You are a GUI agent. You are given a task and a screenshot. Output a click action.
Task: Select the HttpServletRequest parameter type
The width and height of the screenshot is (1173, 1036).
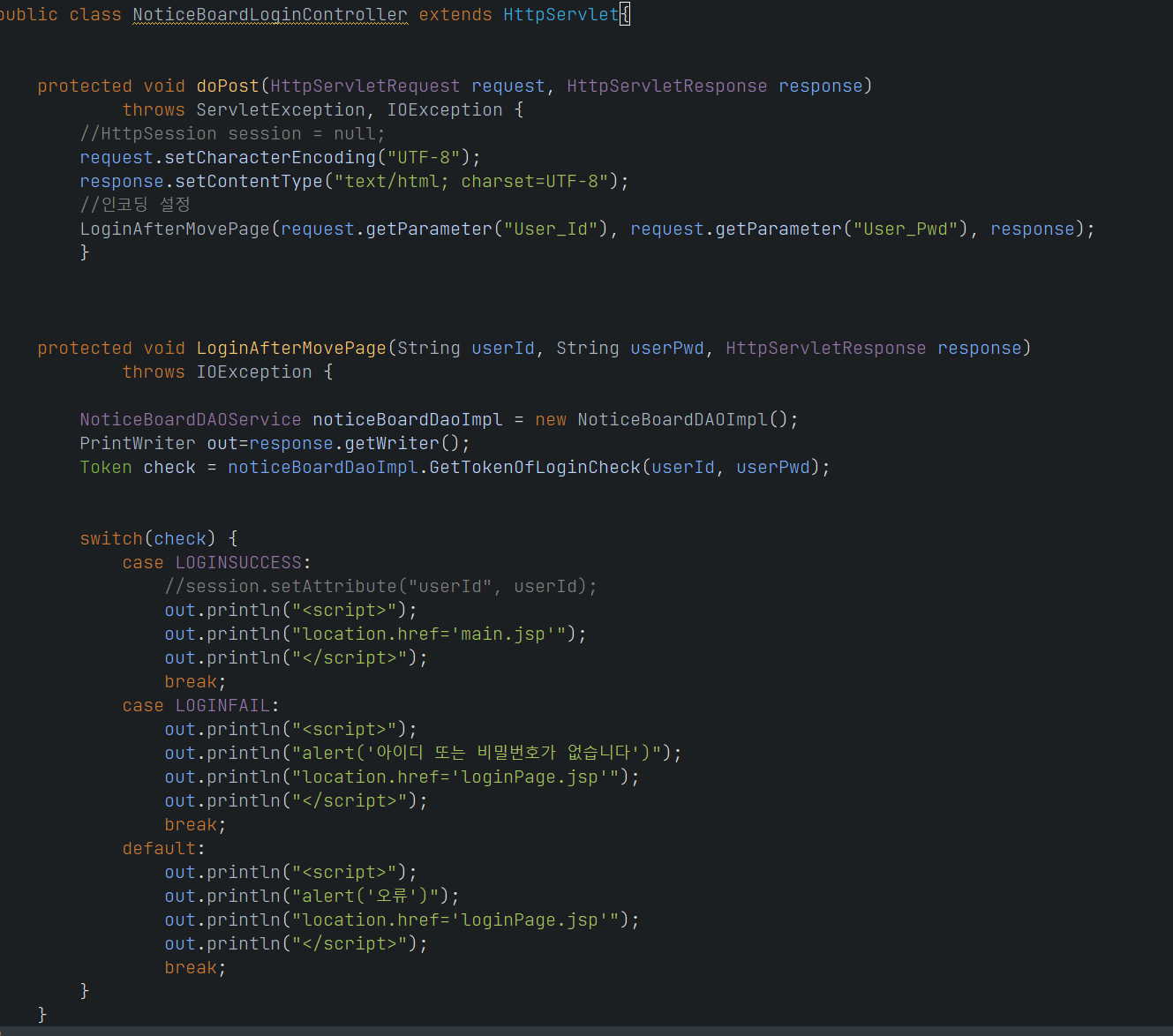pyautogui.click(x=365, y=86)
